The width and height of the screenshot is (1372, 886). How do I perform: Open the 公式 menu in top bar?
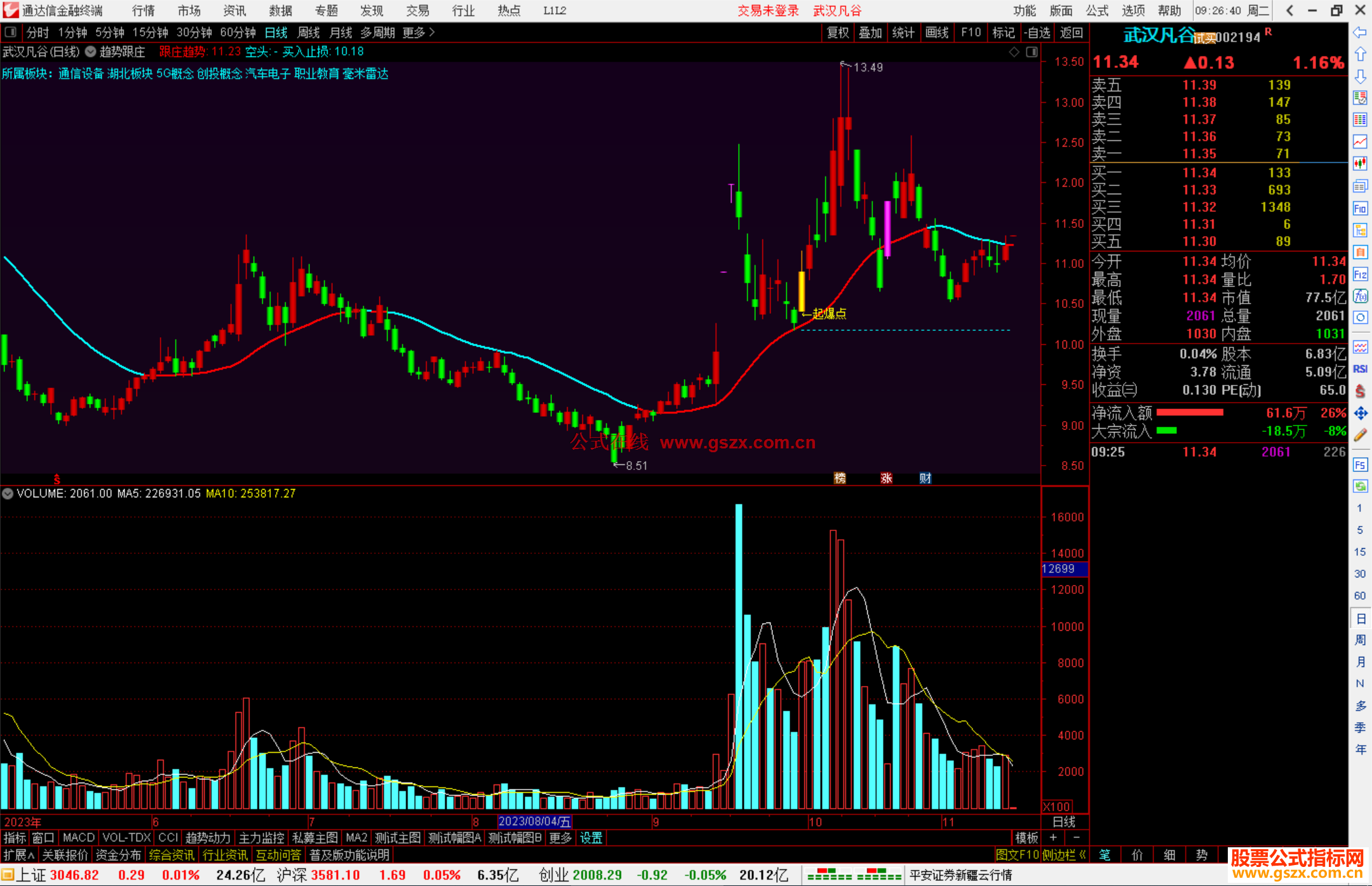point(1096,10)
